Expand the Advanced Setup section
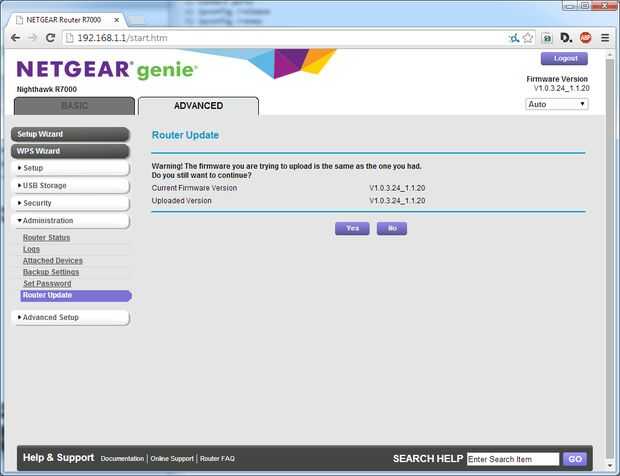The image size is (620, 476). tap(70, 317)
